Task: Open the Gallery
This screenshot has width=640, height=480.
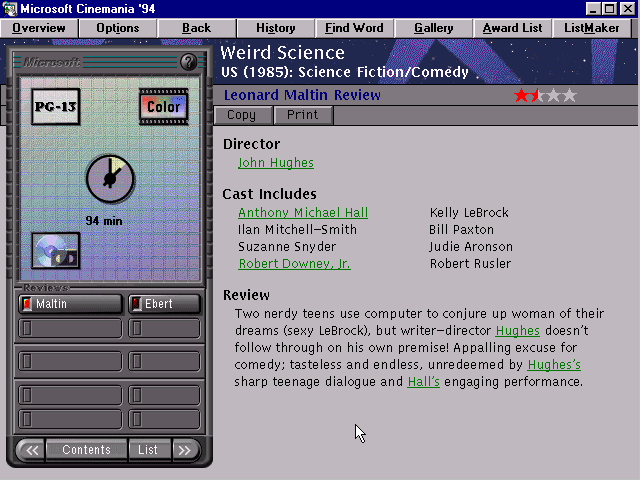Action: coord(433,28)
